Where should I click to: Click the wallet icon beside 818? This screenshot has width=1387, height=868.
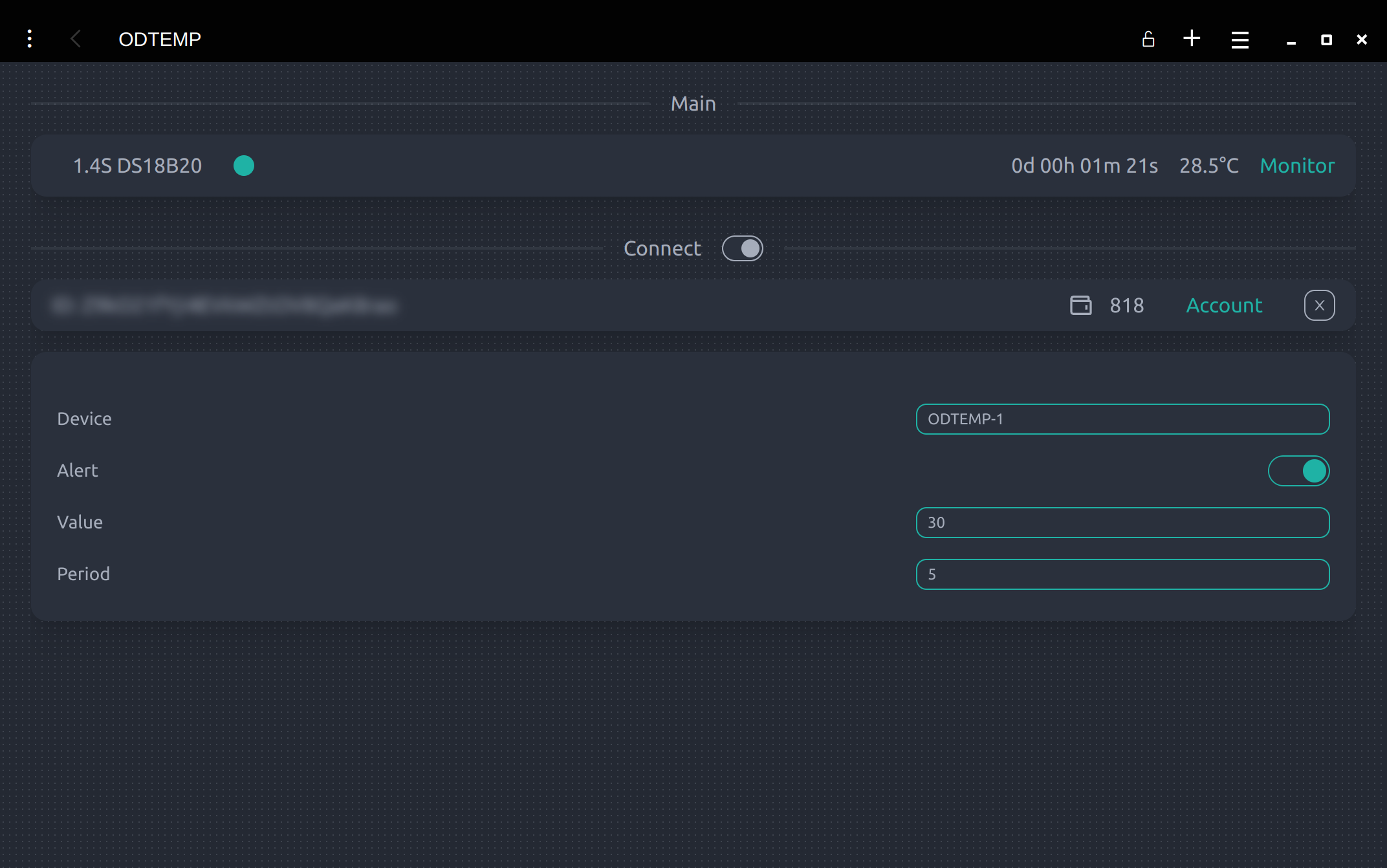coord(1080,305)
